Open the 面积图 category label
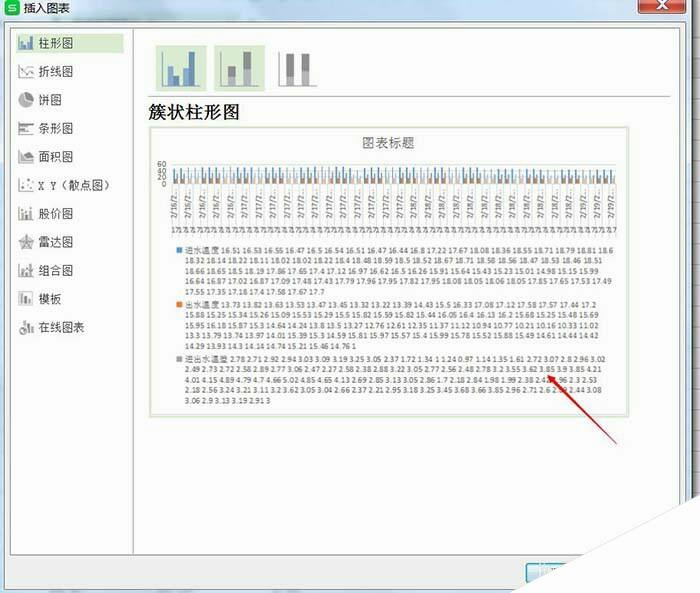Screen dimensions: 700x593 click(56, 157)
